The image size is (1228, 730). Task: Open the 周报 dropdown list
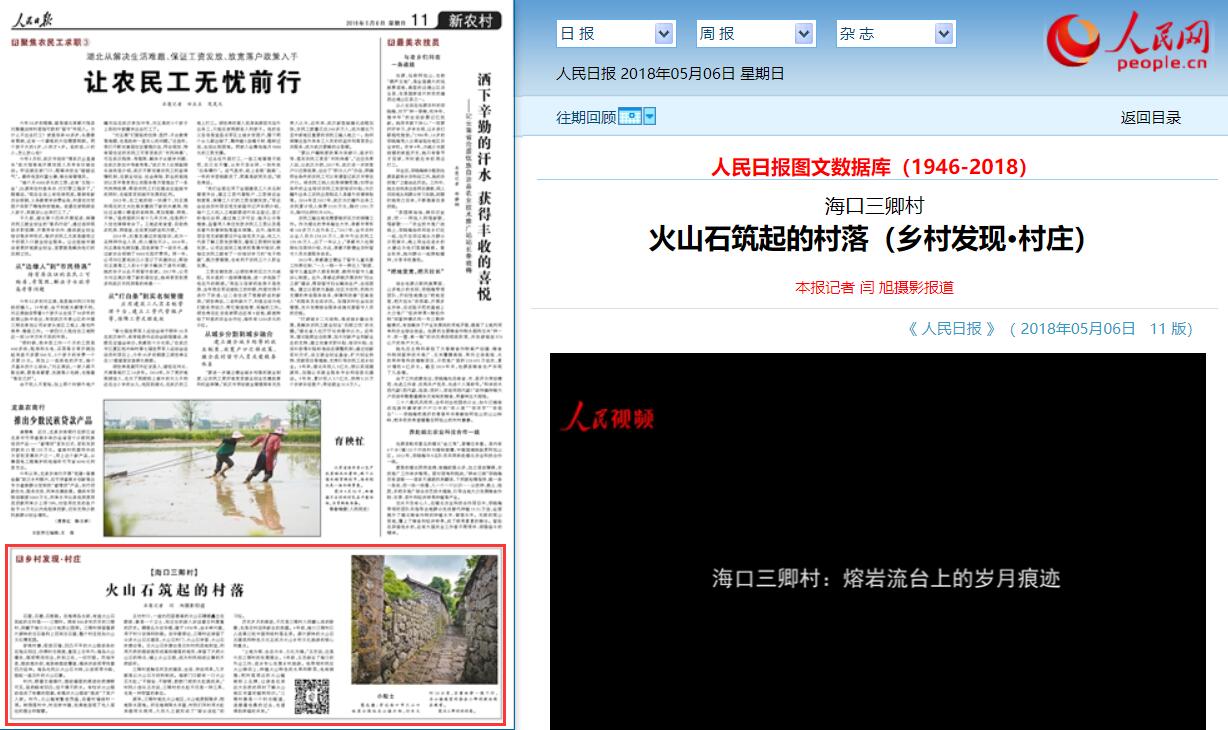coord(756,34)
